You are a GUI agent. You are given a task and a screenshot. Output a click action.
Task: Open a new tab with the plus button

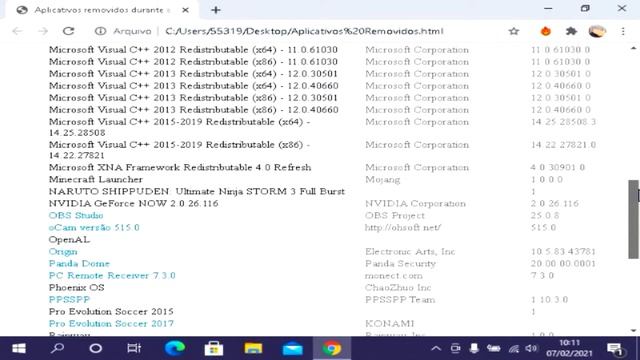216,10
